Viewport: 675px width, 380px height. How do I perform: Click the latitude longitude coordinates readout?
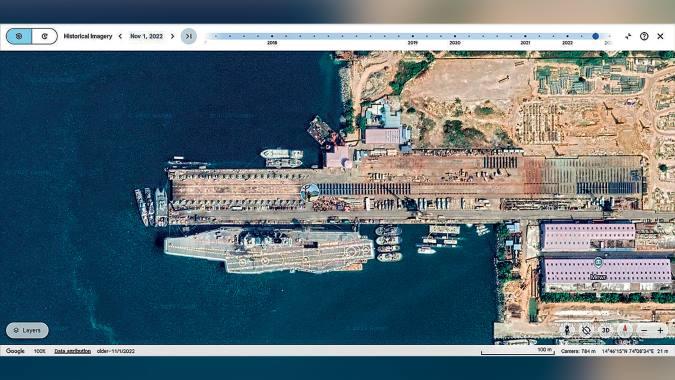[628, 351]
